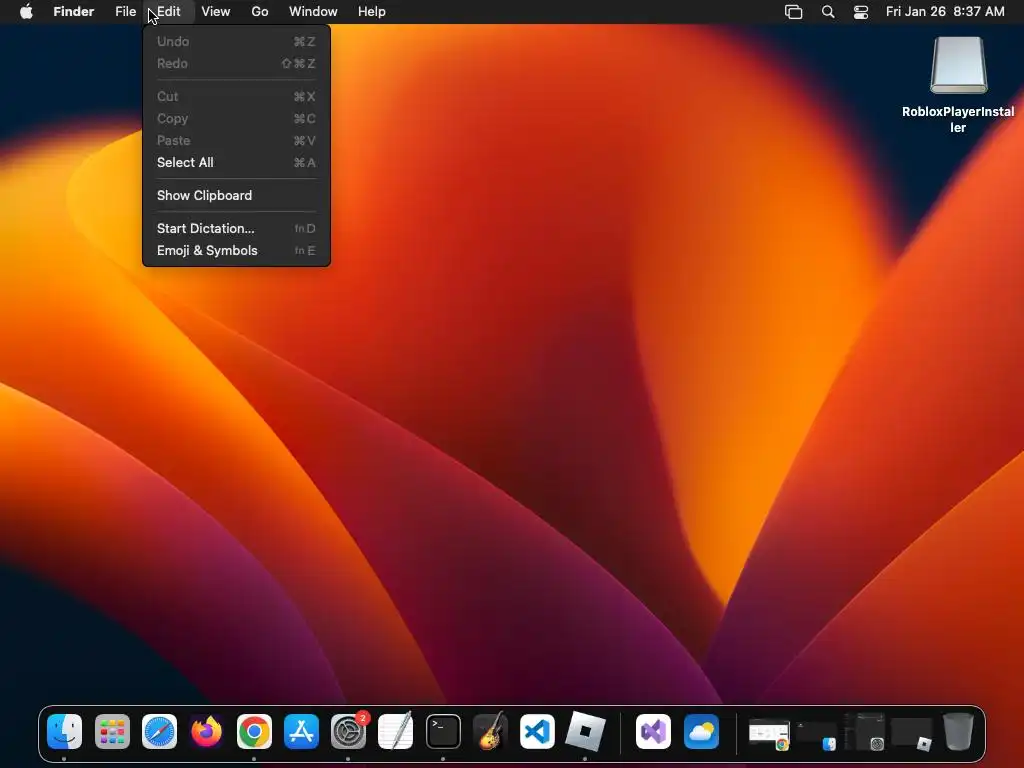1024x768 pixels.
Task: Click the Stage Manager menu bar icon
Action: pos(793,12)
